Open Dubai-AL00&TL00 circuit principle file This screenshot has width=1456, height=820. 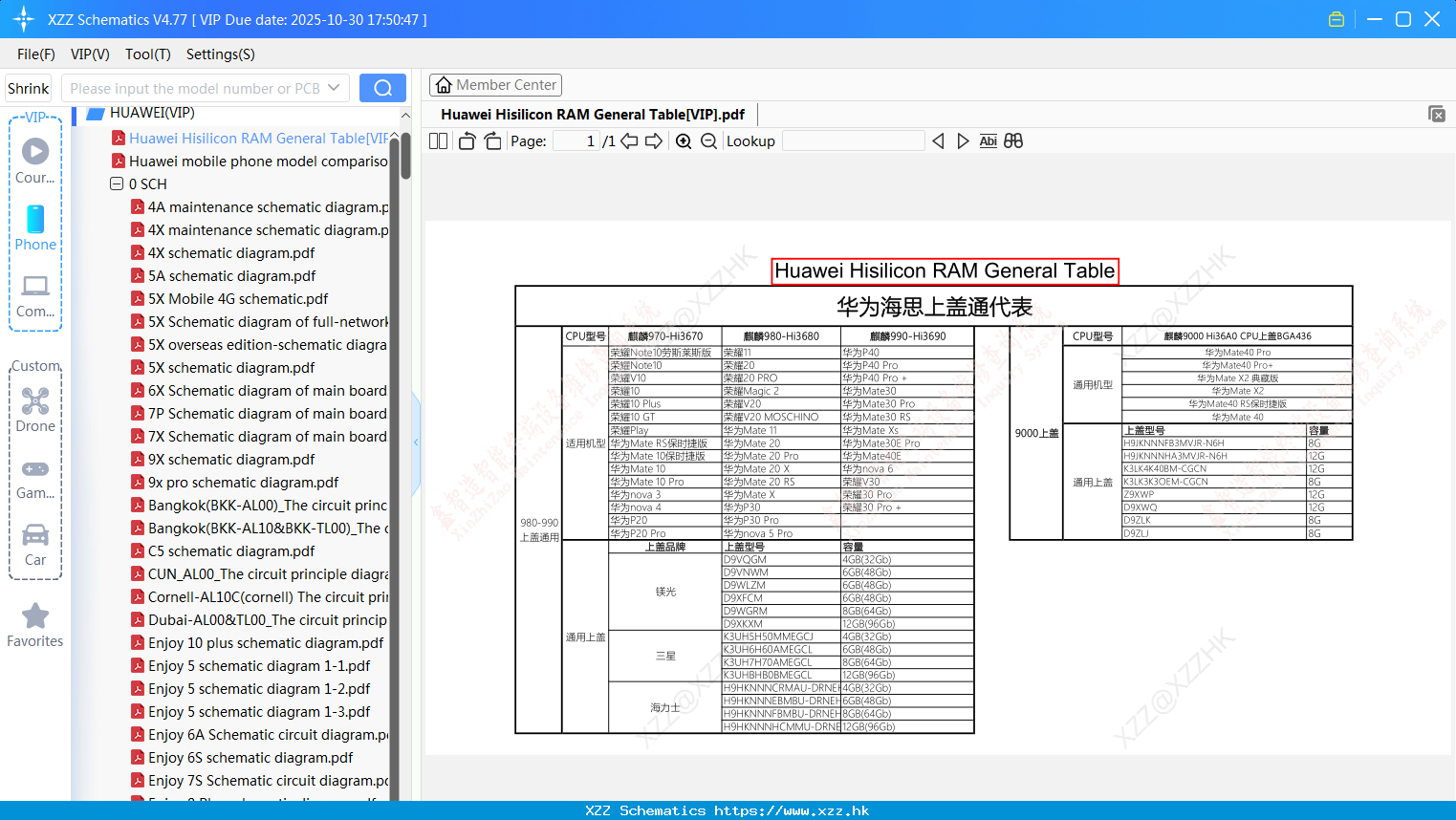[x=260, y=620]
